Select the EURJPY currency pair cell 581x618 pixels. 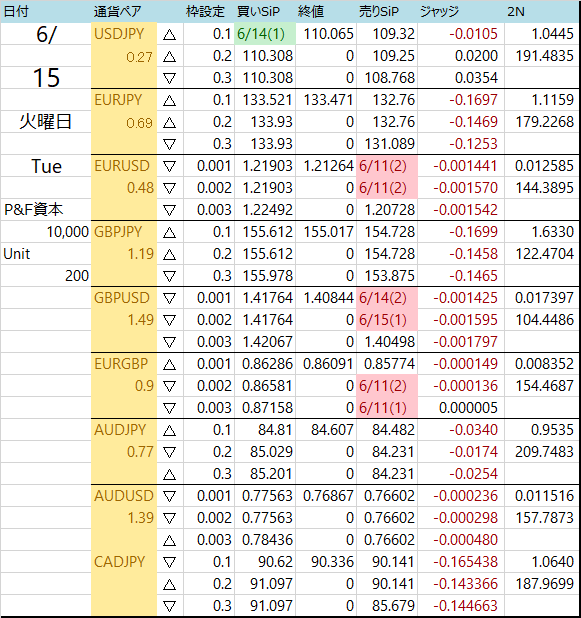click(124, 100)
